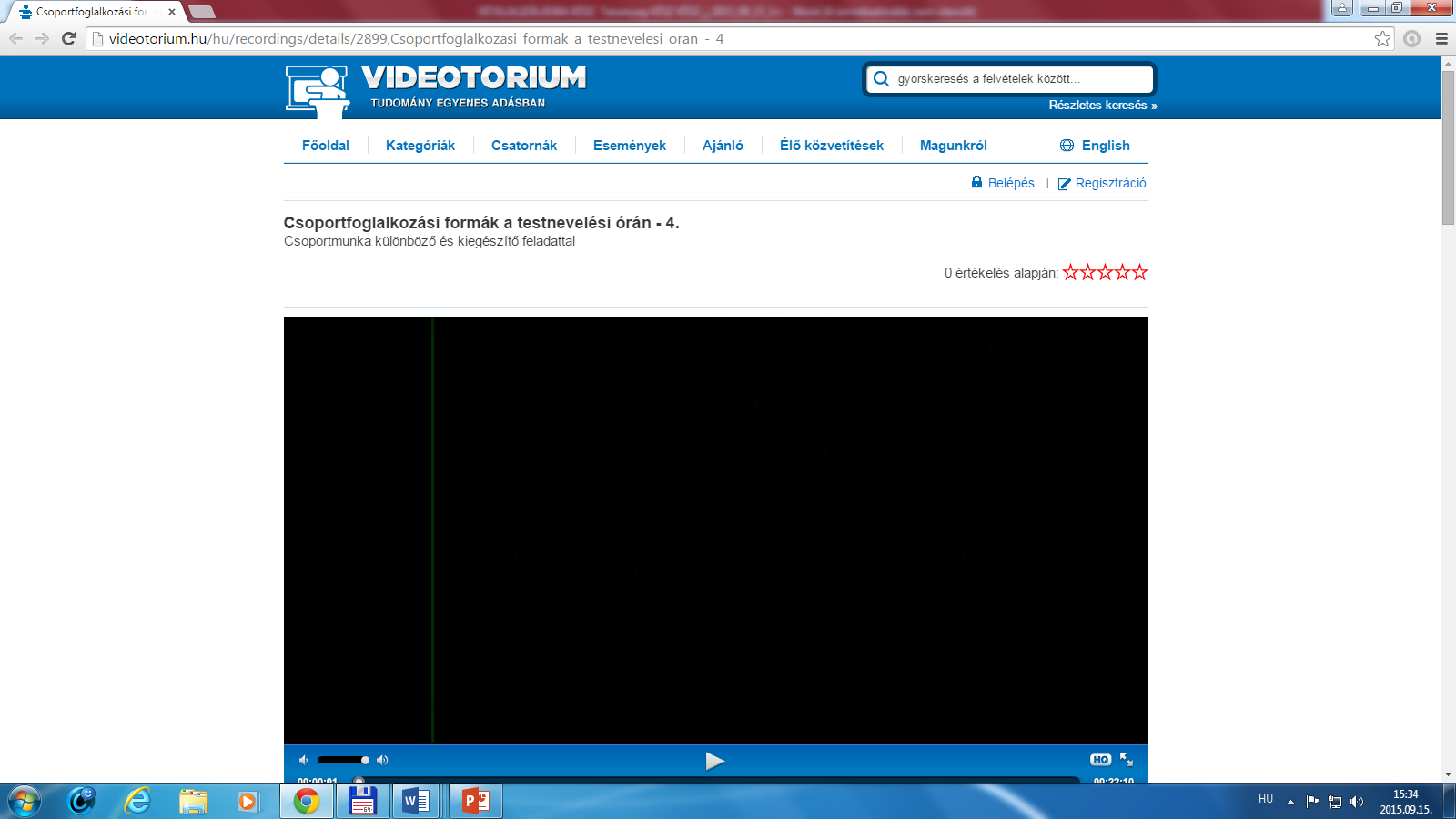The height and width of the screenshot is (819, 1456).
Task: Click the Regisztráció link
Action: tap(1111, 183)
